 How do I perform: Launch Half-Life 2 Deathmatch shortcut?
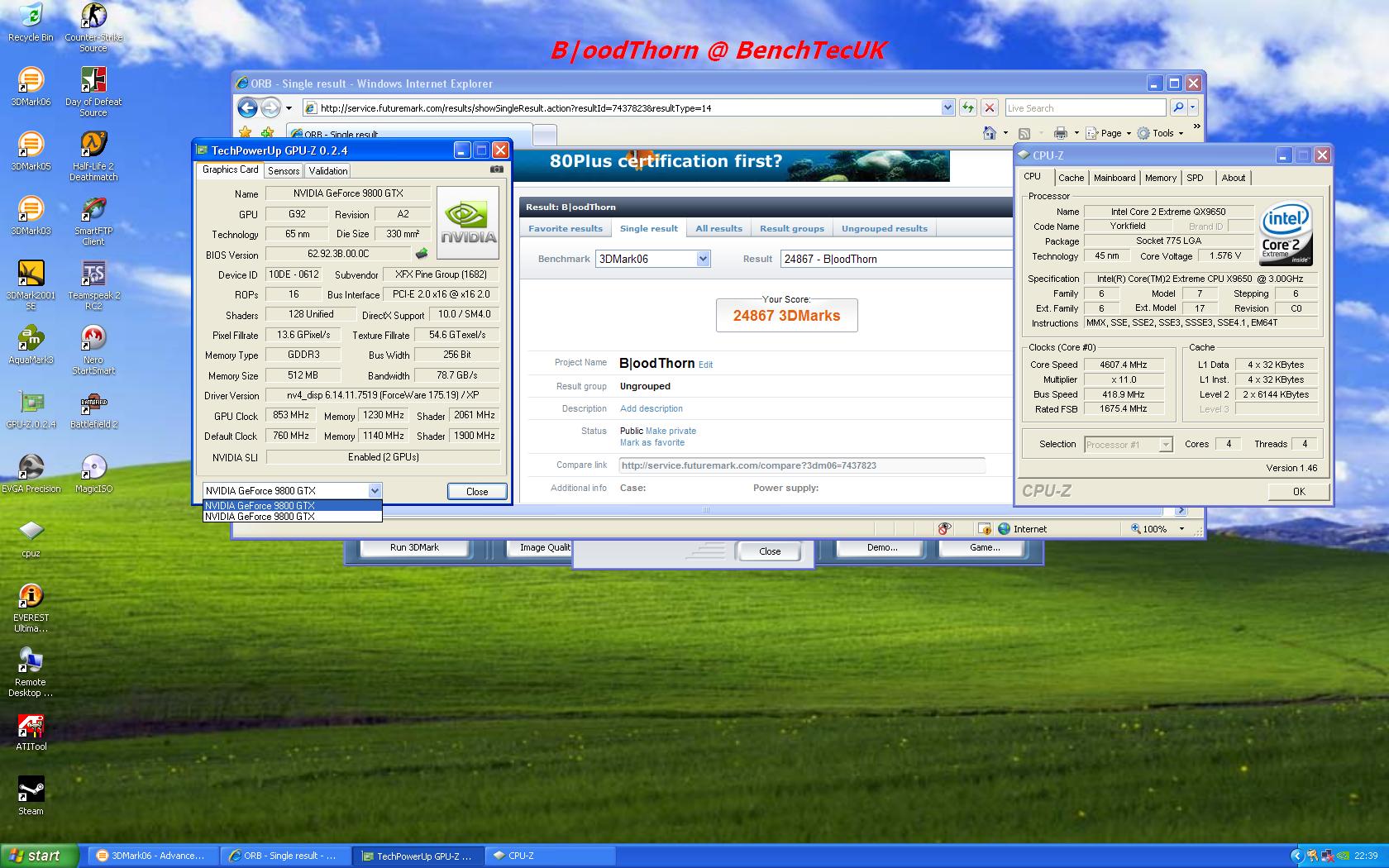coord(93,155)
